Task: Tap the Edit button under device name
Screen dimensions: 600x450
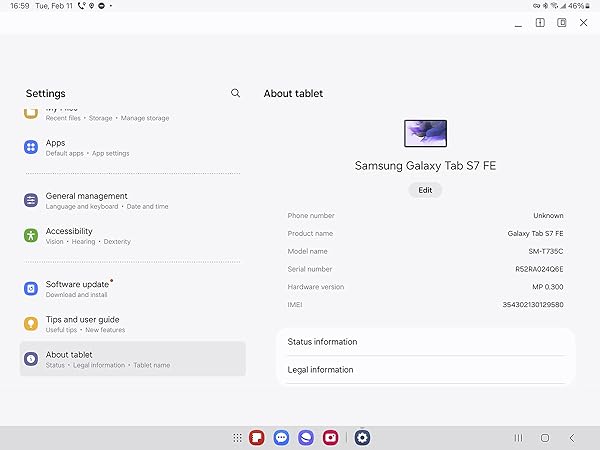Action: coord(425,190)
